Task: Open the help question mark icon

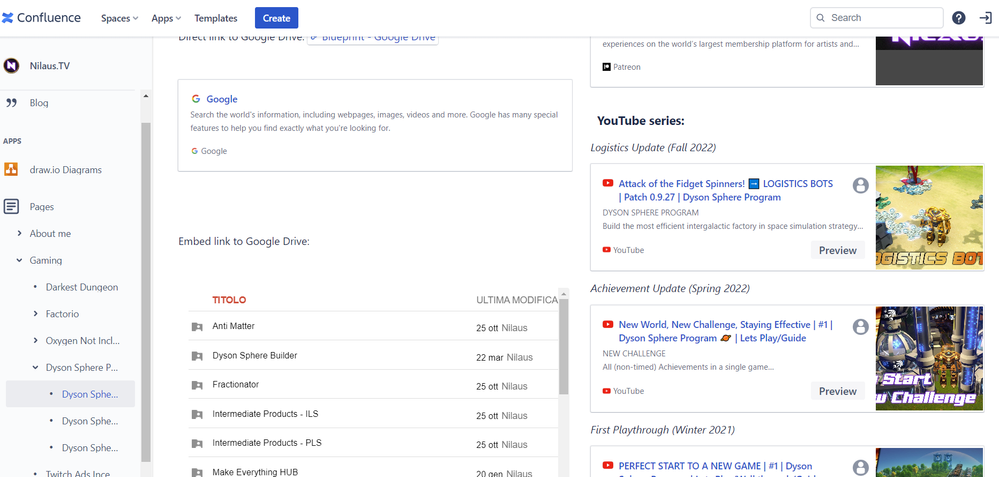Action: click(958, 18)
